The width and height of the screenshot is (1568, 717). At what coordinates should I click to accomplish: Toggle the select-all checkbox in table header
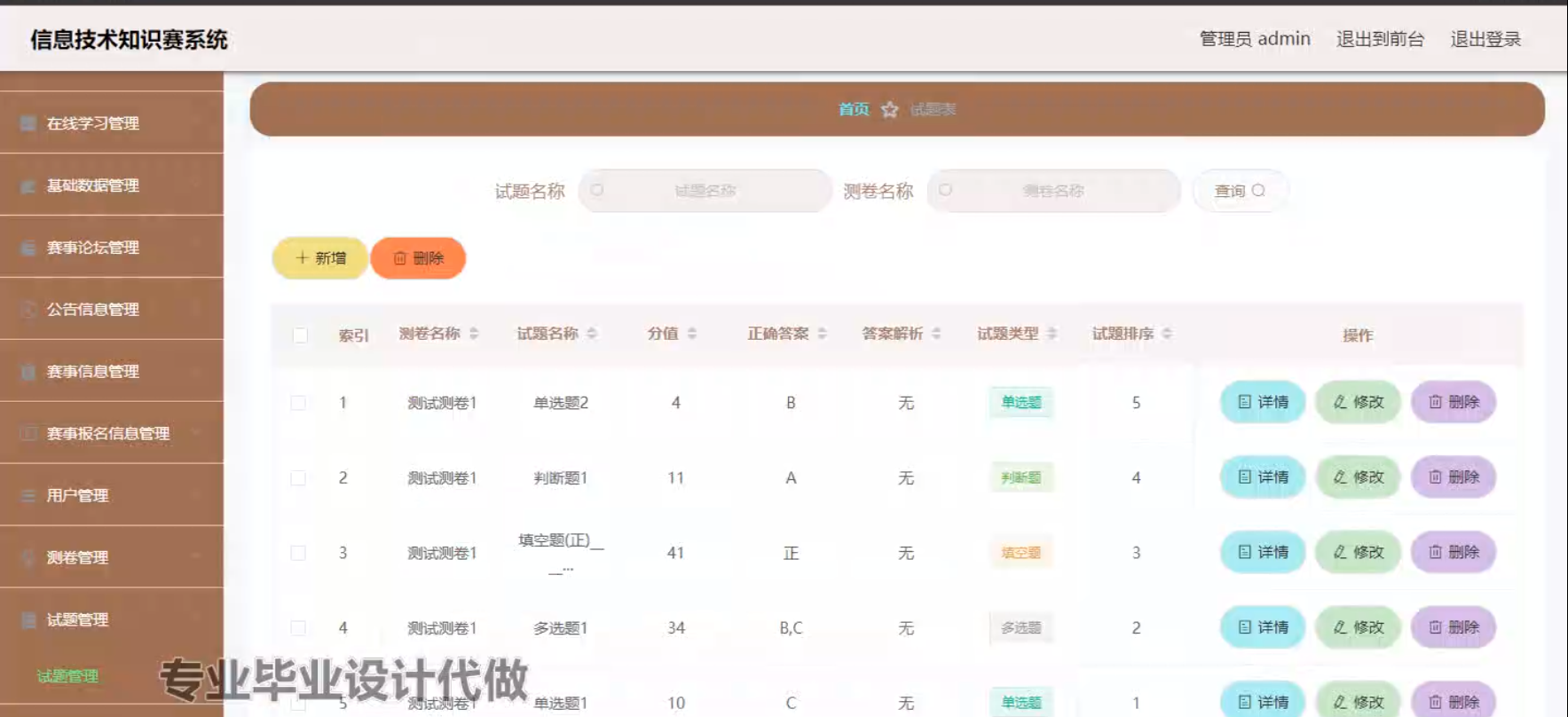300,335
